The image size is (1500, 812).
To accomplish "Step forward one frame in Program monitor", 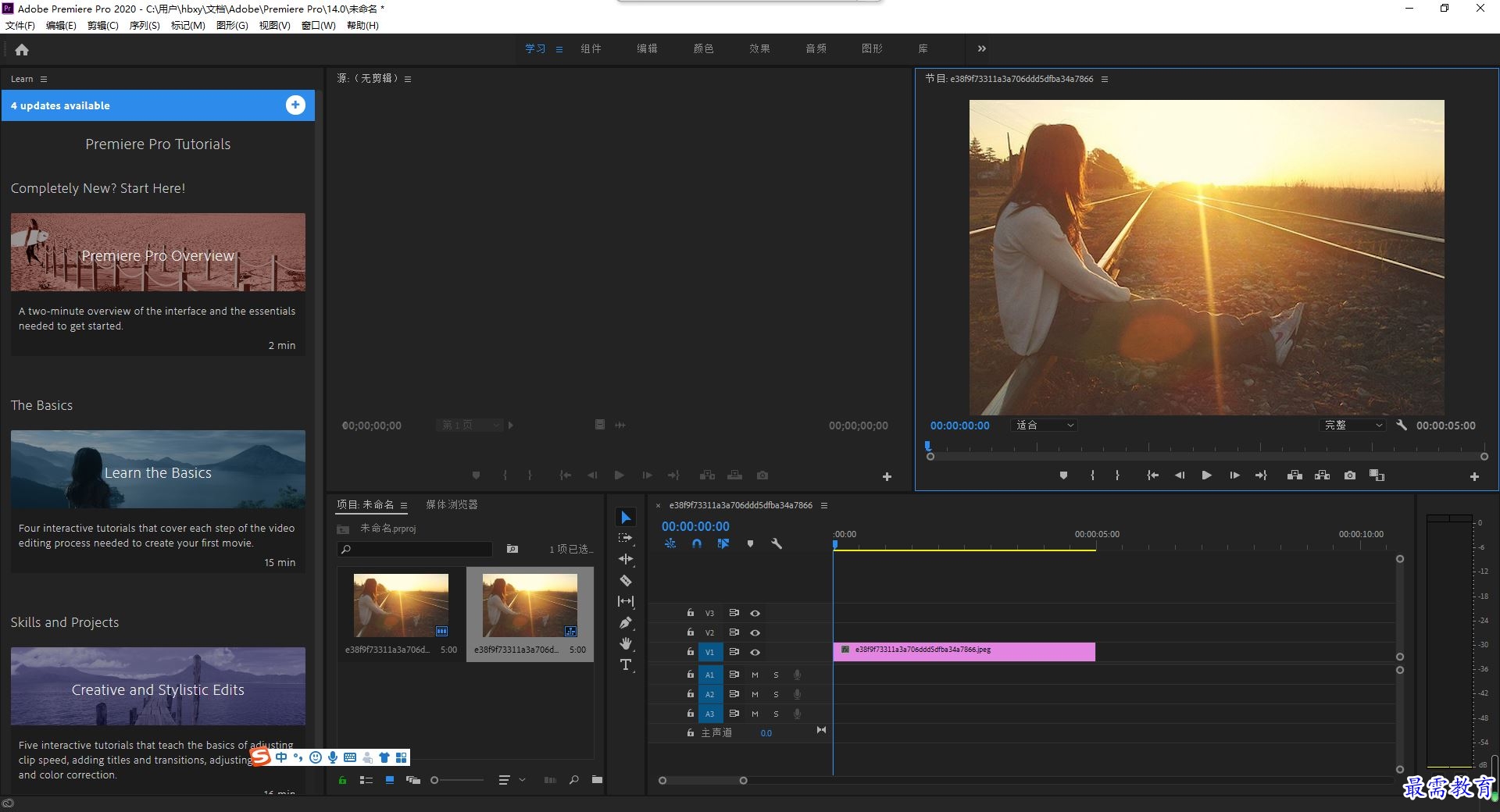I will [x=1234, y=475].
